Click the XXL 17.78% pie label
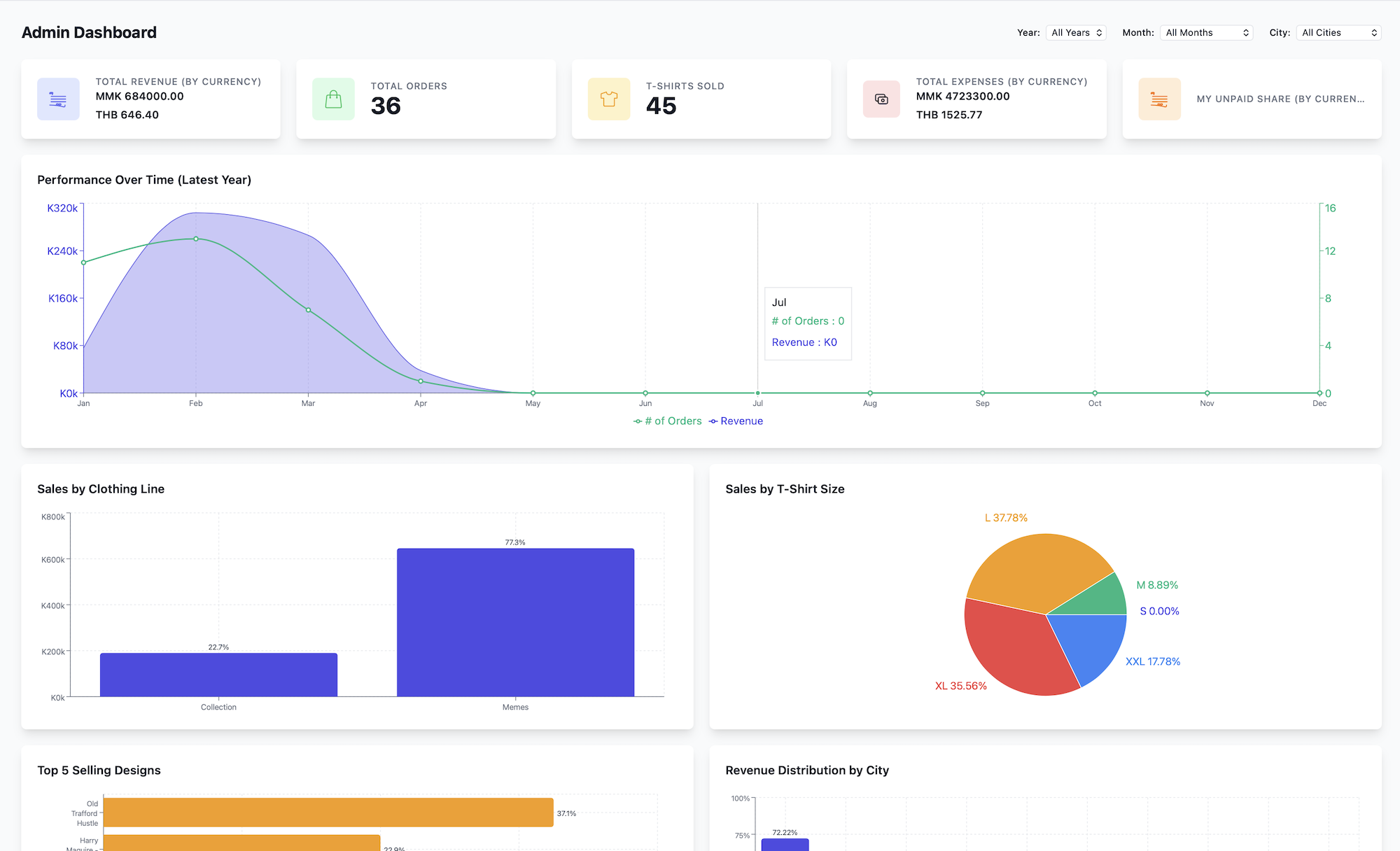This screenshot has width=1400, height=851. click(1153, 661)
